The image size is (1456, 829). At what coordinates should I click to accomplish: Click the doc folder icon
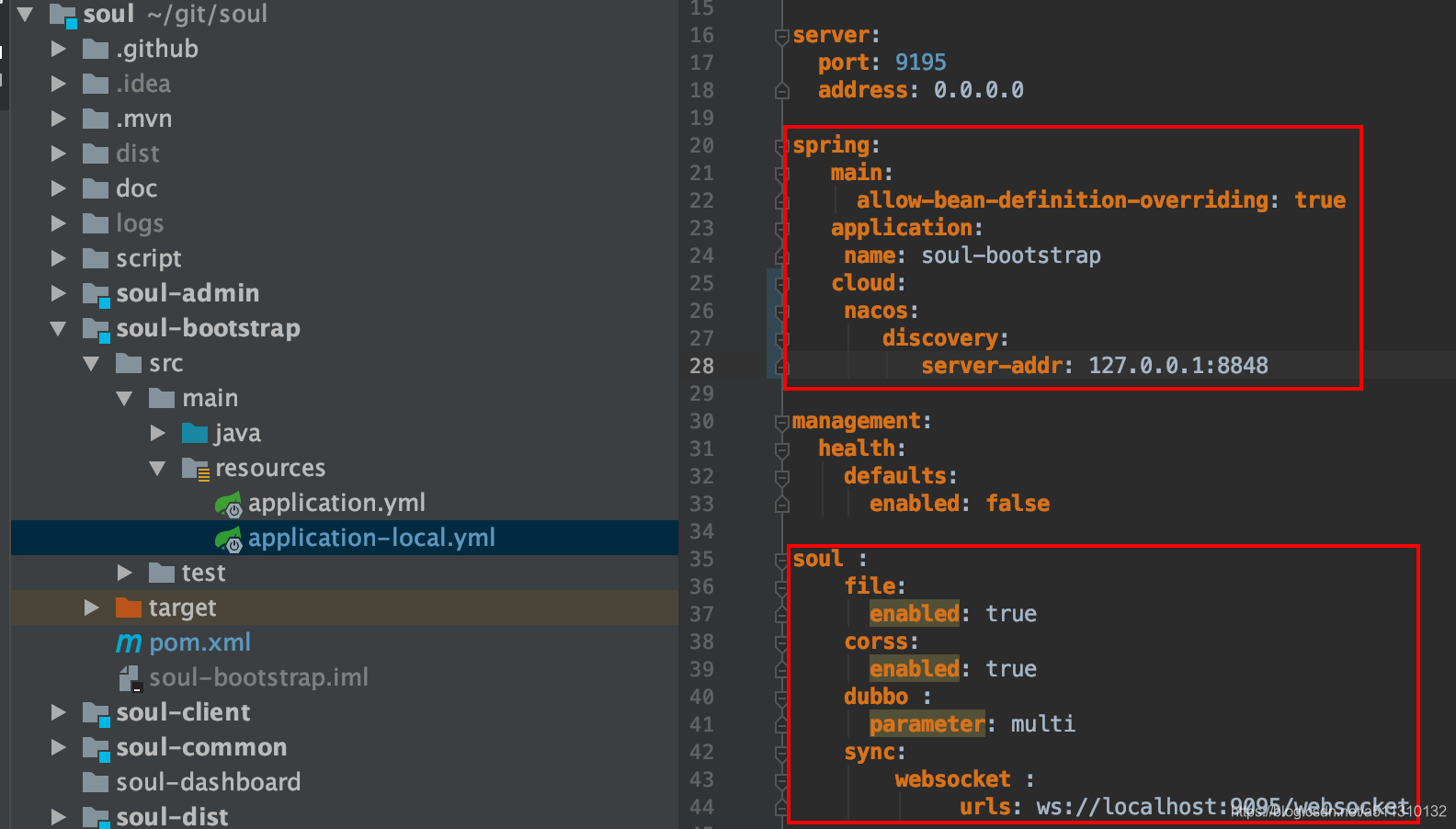click(96, 188)
